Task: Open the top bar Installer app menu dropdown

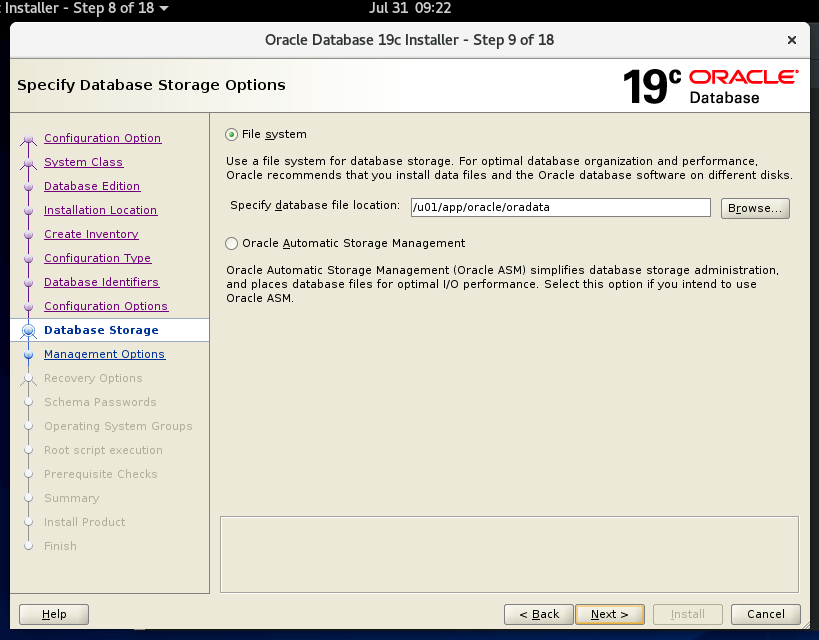Action: point(85,8)
